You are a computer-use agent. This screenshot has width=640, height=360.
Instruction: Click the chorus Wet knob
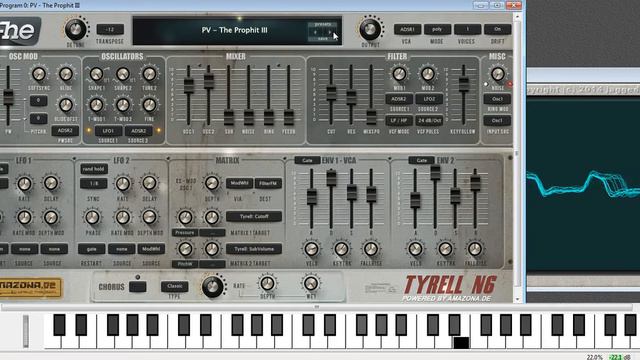pos(311,283)
